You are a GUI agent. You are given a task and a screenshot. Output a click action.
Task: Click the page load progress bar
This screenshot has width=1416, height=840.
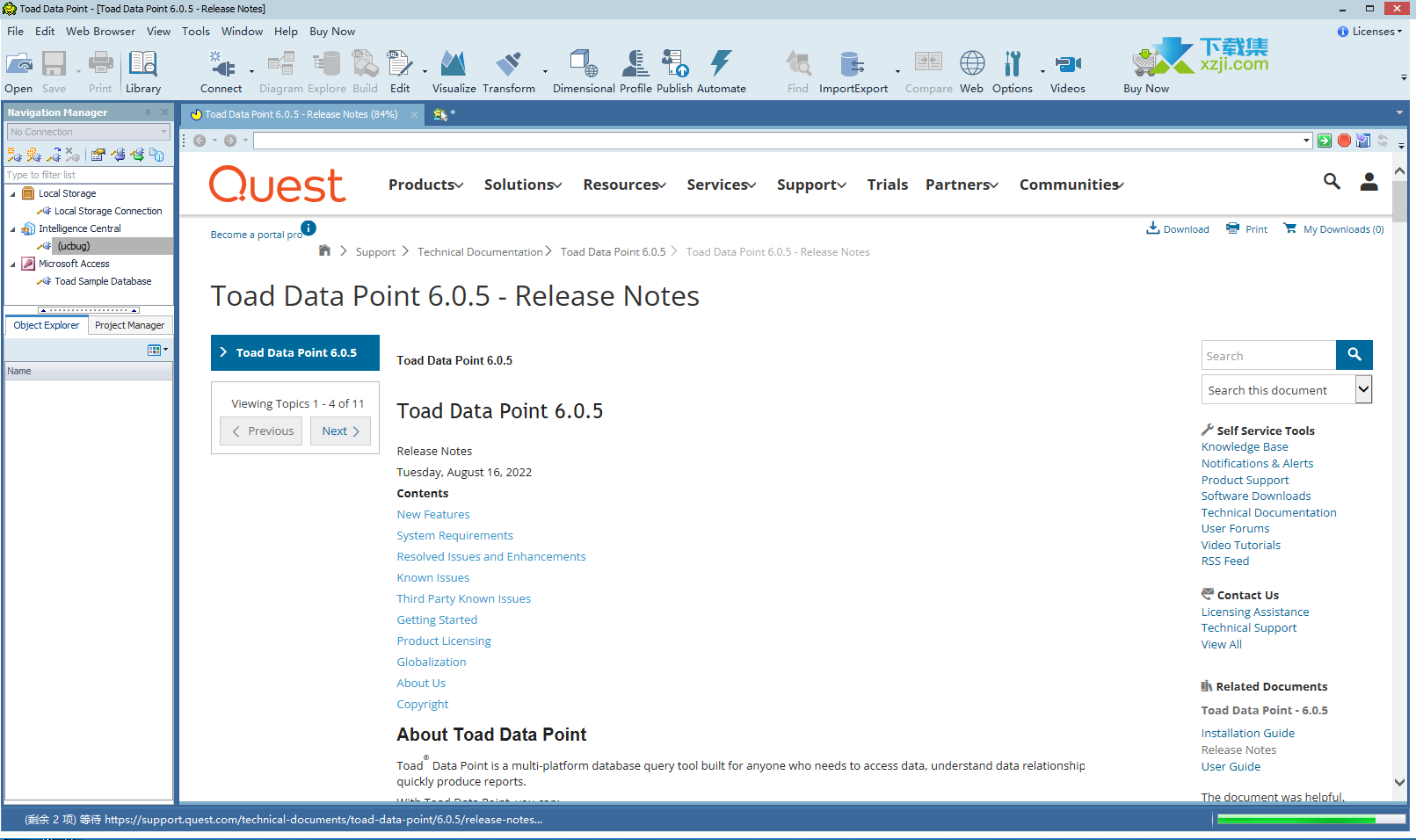tap(1310, 819)
